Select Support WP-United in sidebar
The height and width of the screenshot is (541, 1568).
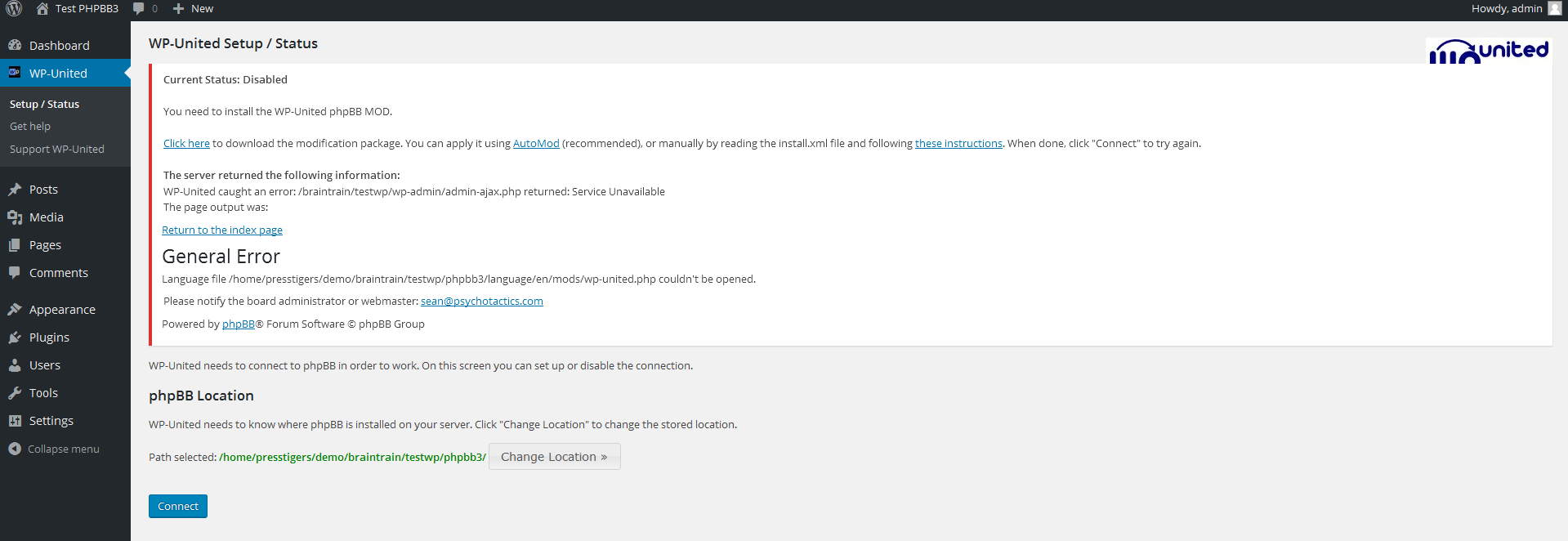tap(57, 150)
